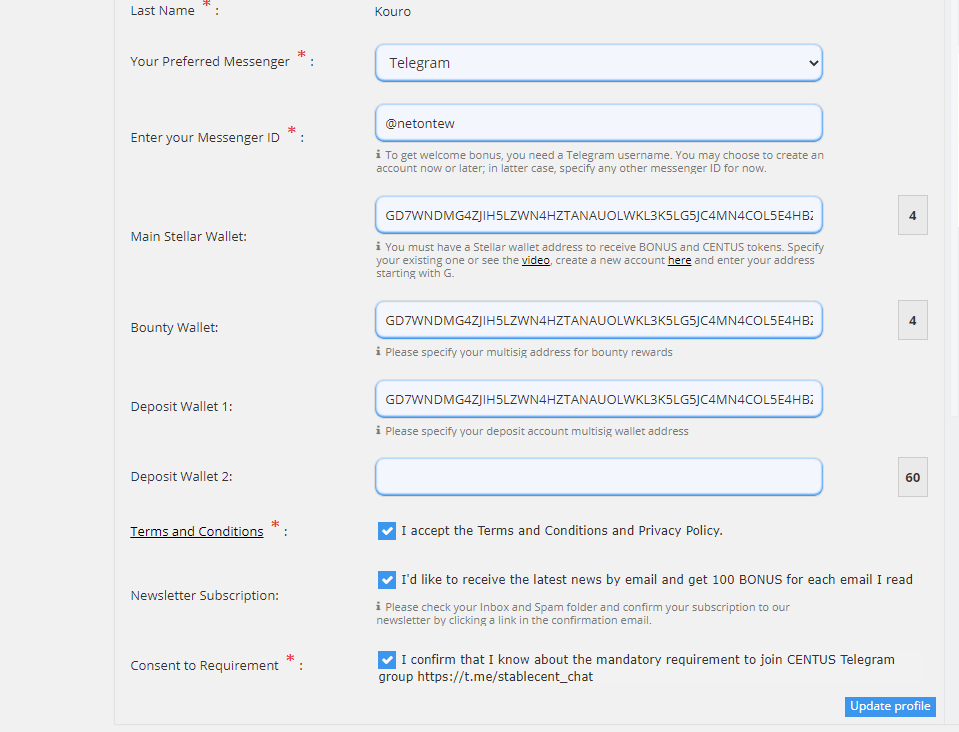Click the Update profile button
959x732 pixels.
890,707
